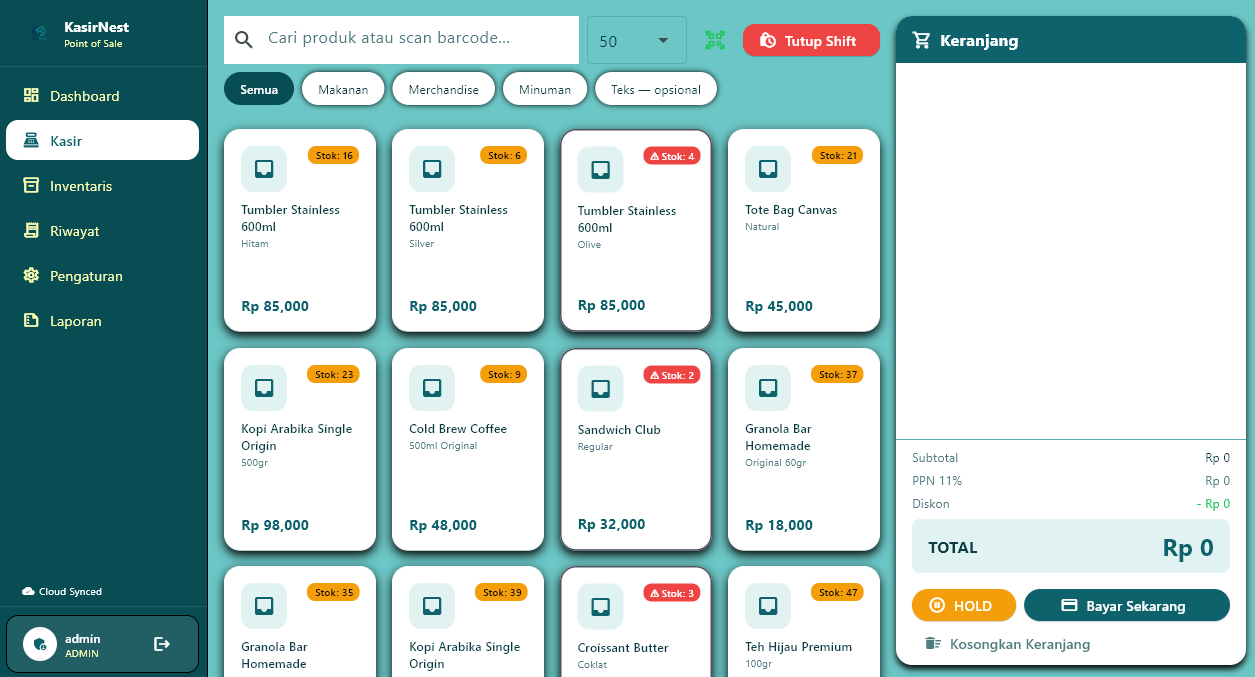The width and height of the screenshot is (1255, 677).
Task: Click Granola Bar Original 60gr product icon
Action: (768, 388)
